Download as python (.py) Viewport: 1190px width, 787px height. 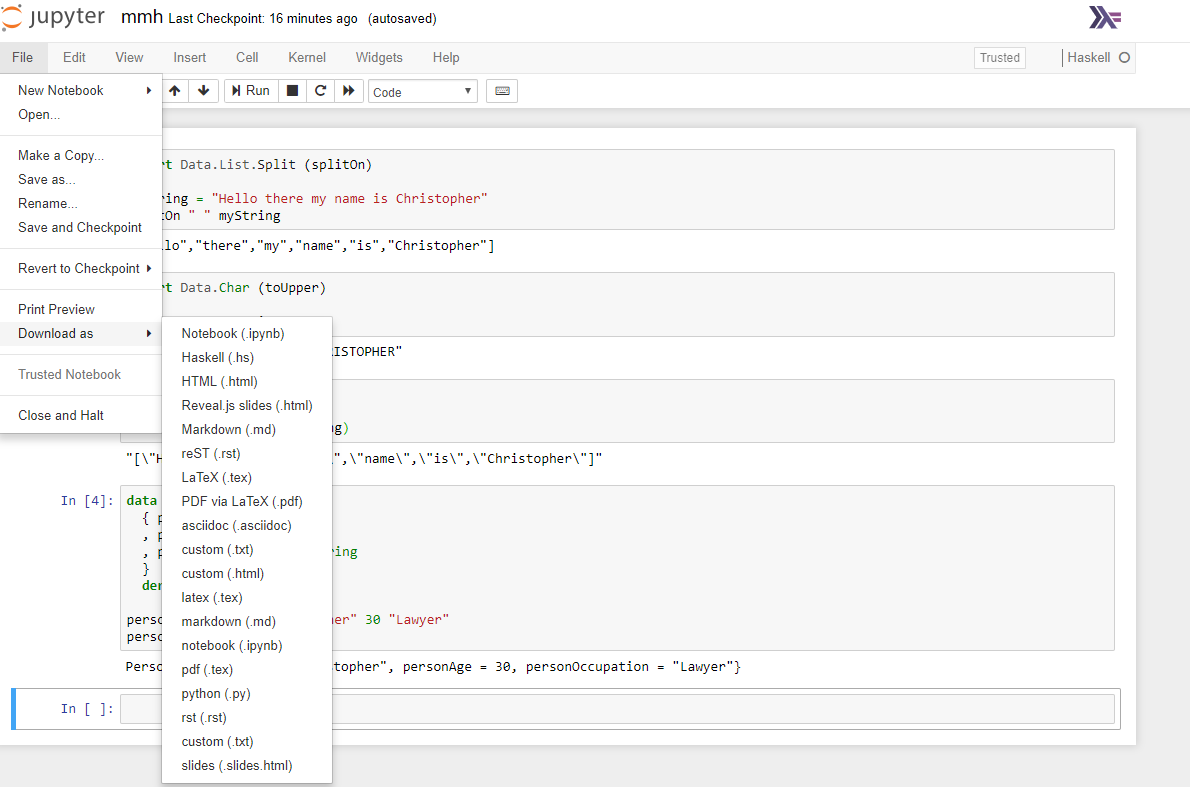click(247, 694)
